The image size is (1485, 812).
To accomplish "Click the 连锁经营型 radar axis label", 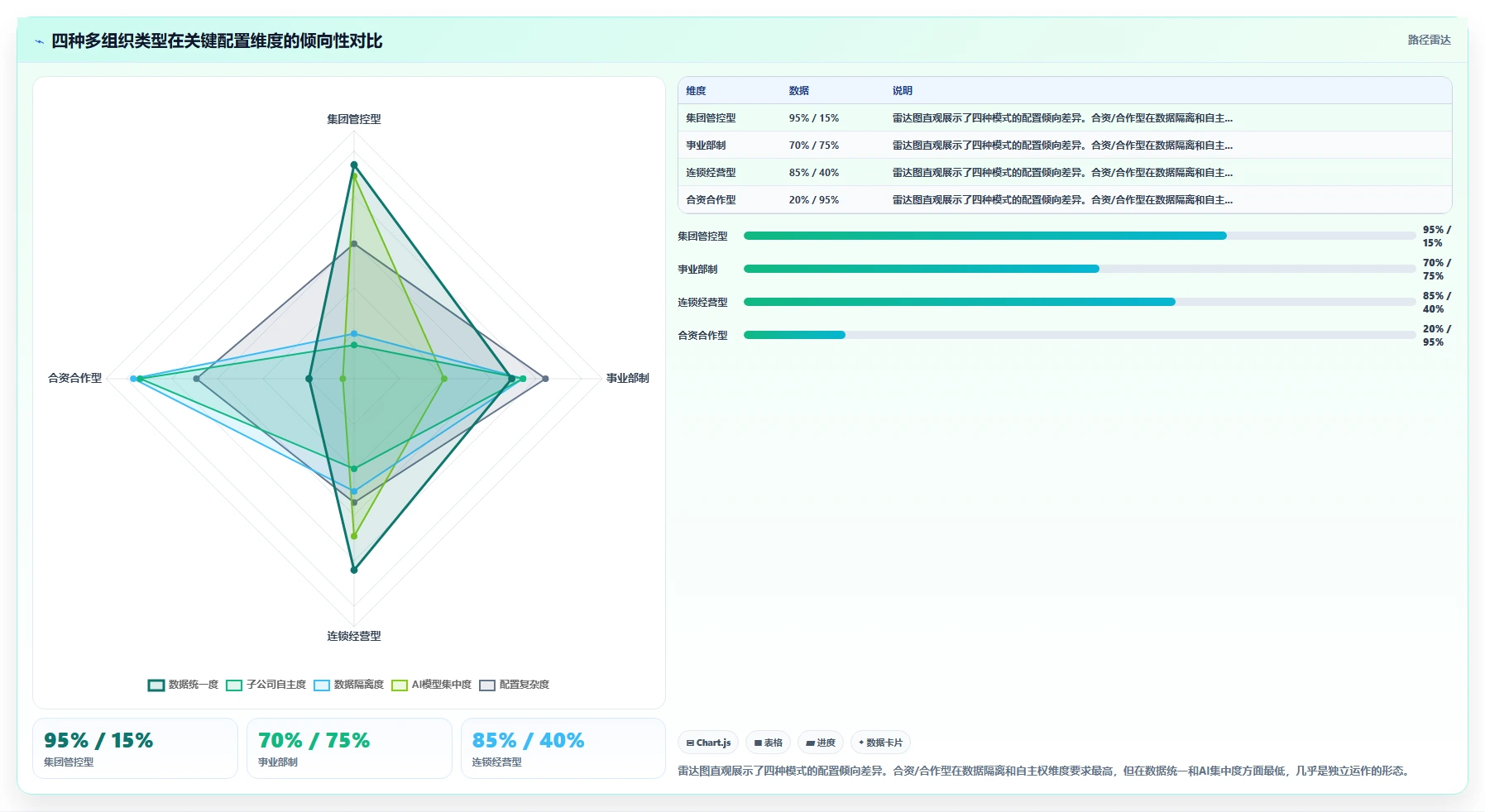I will click(x=354, y=636).
